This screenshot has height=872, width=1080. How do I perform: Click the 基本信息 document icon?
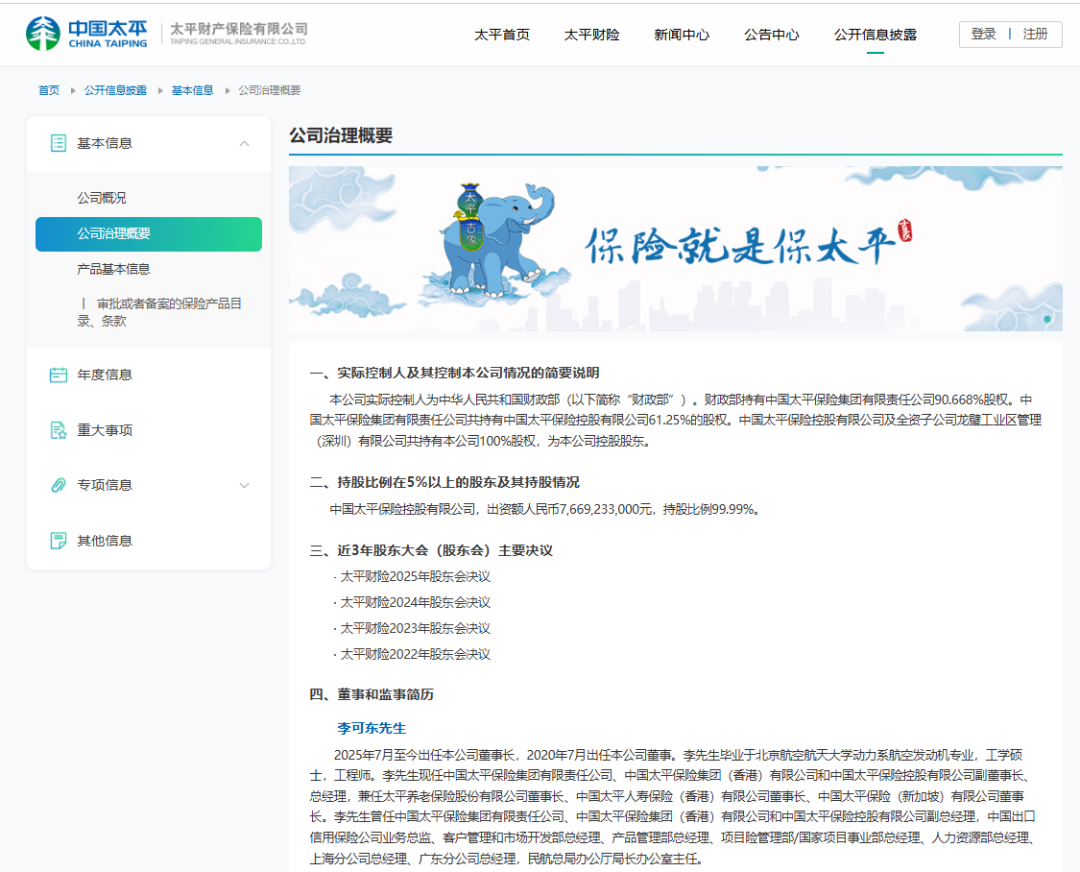coord(59,143)
